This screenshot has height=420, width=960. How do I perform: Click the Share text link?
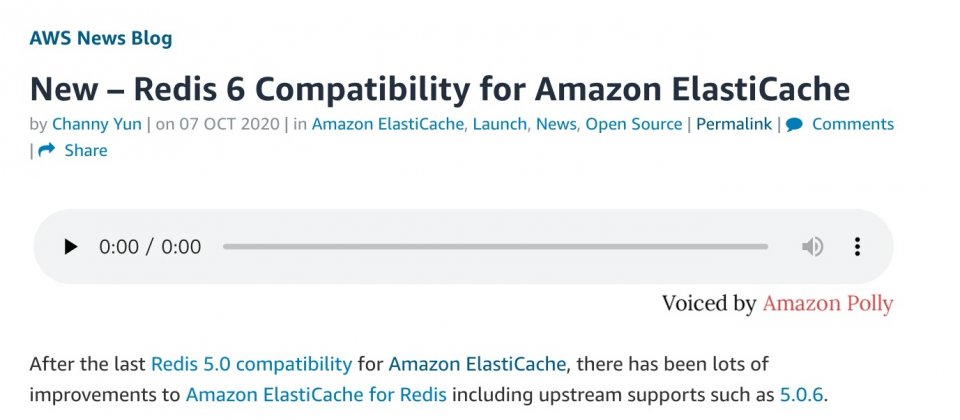(x=86, y=151)
